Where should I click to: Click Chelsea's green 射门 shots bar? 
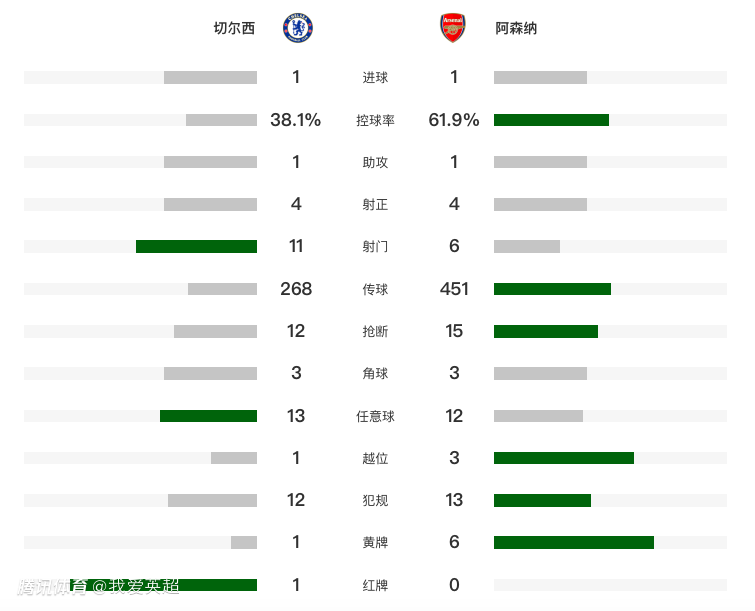point(196,246)
